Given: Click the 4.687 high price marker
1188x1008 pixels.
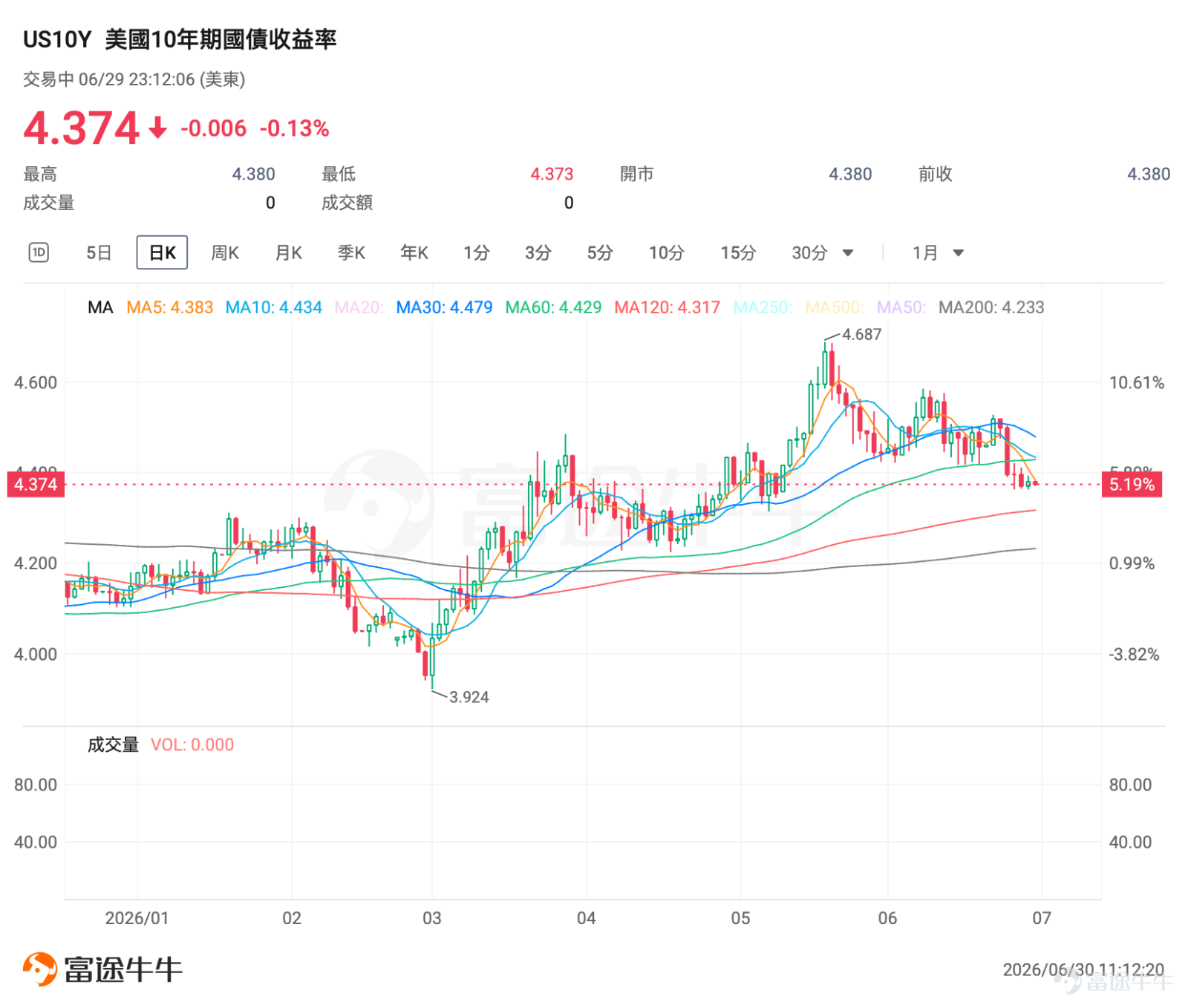Looking at the screenshot, I should 862,334.
